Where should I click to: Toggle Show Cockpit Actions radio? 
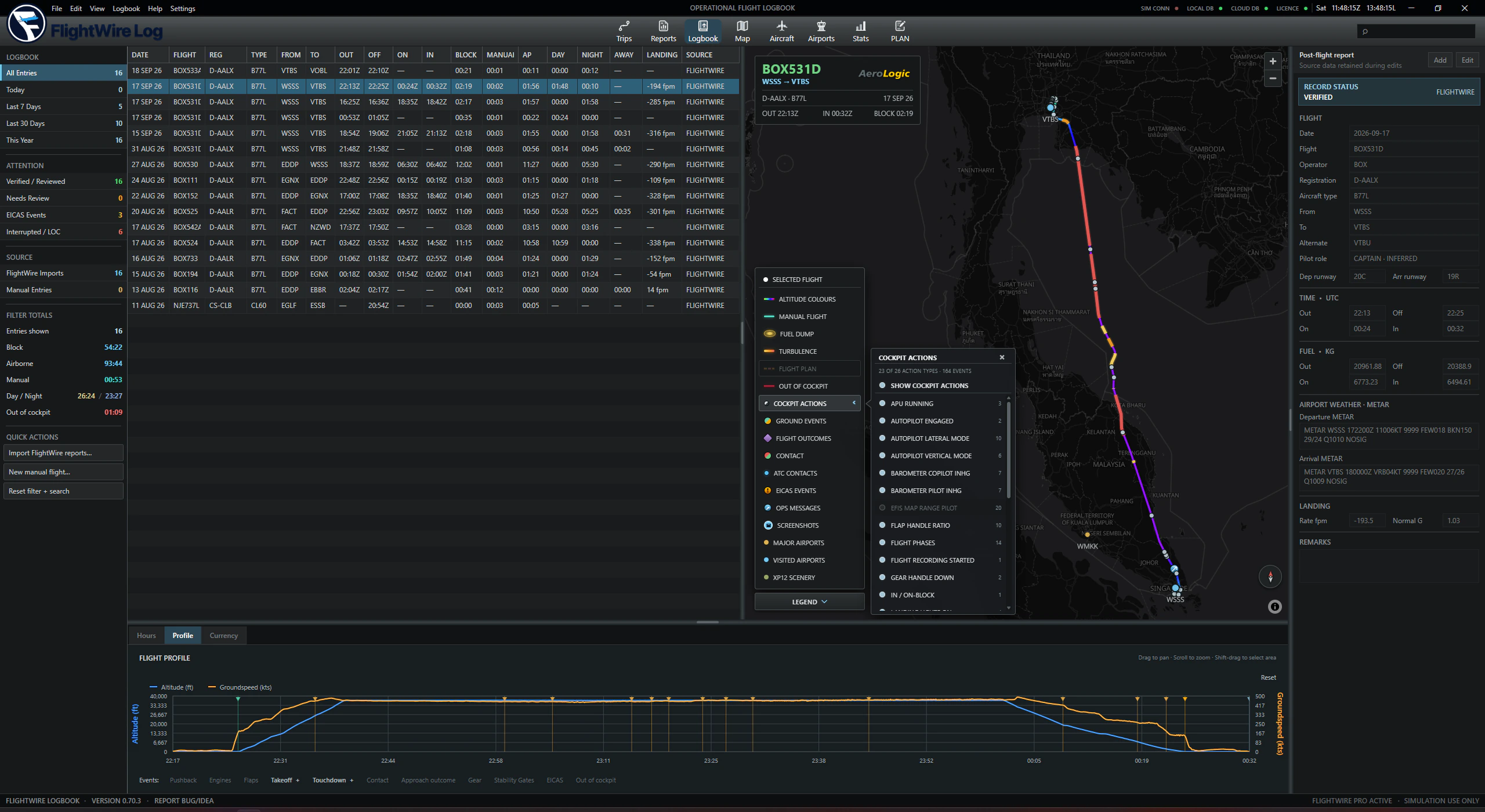882,386
